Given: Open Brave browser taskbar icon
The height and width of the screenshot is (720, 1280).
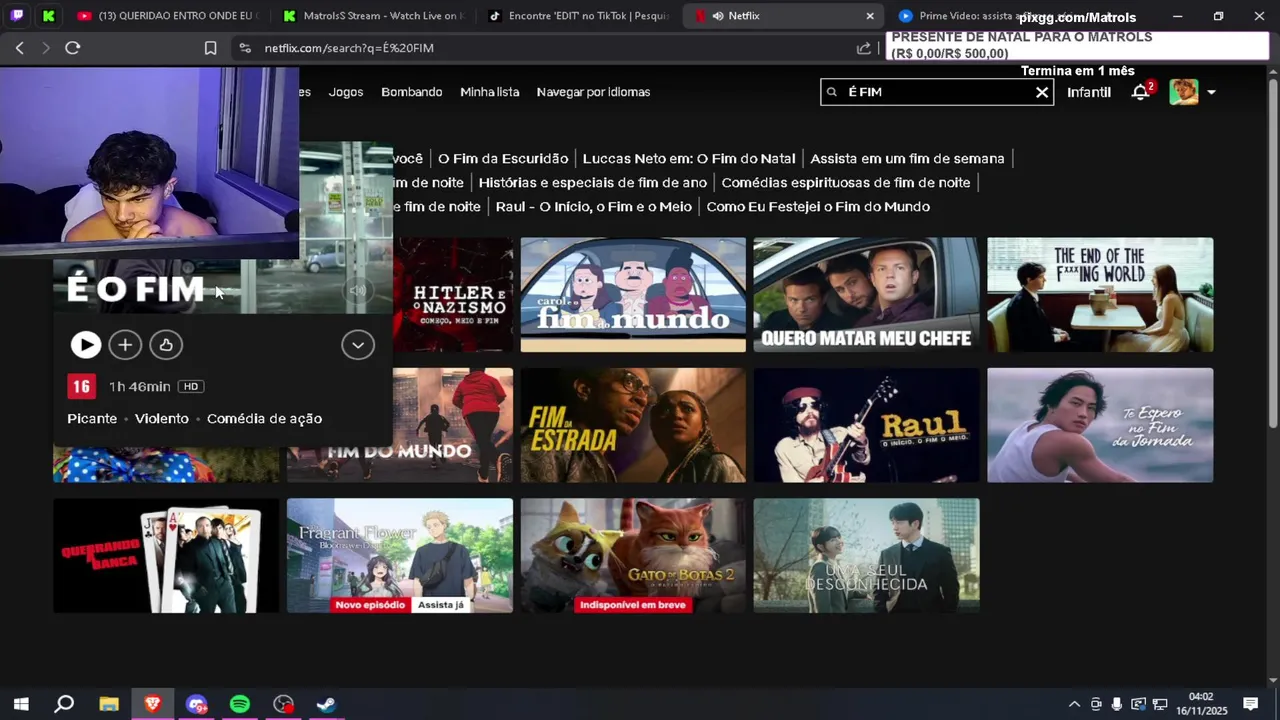Looking at the screenshot, I should [x=152, y=704].
